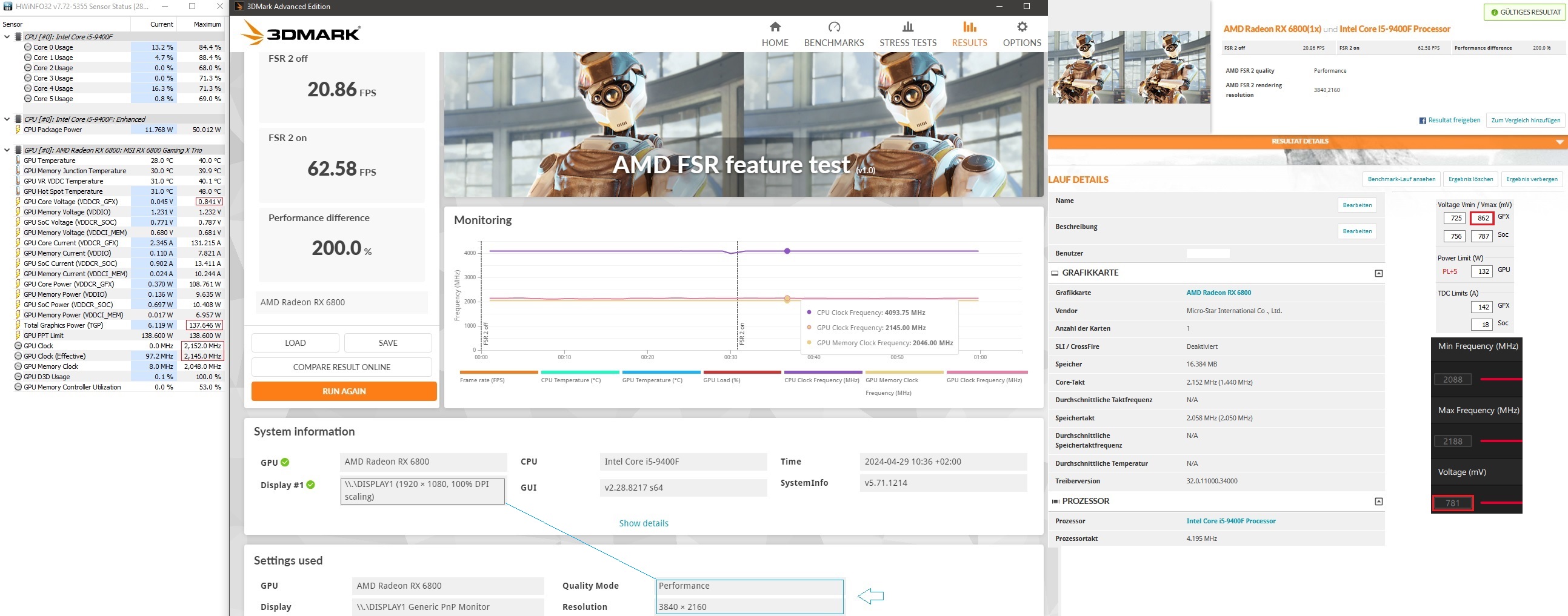The height and width of the screenshot is (616, 1568).
Task: Click the GÜLTIGES RESULTAT green badge
Action: point(1525,12)
